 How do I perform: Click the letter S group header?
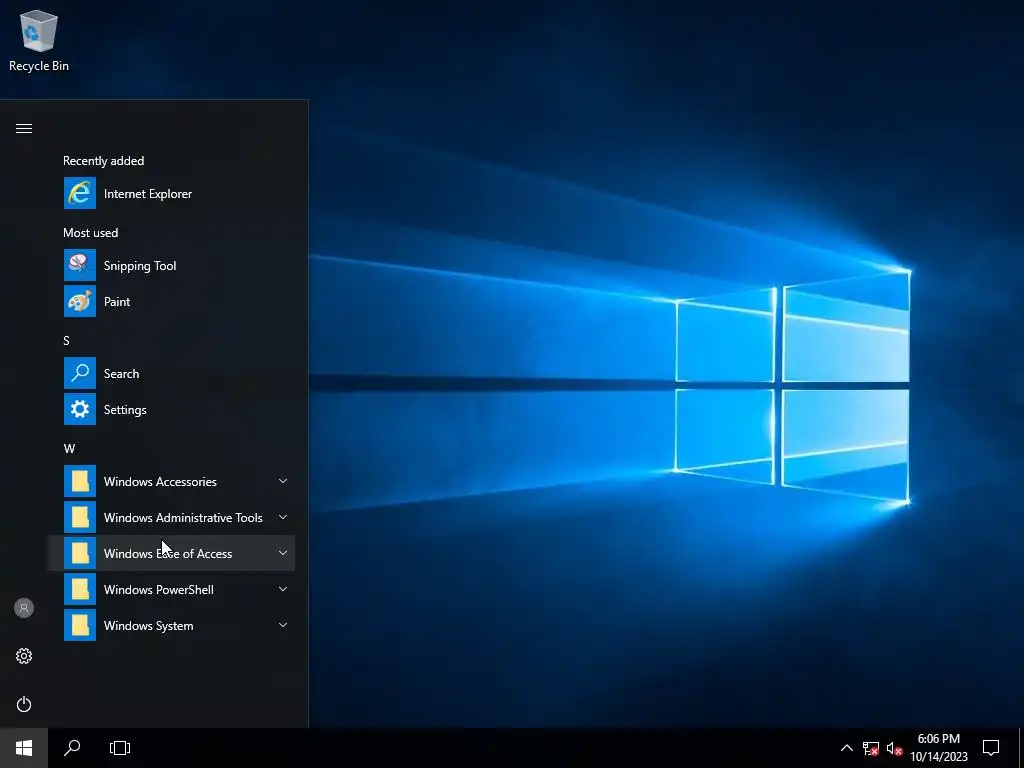(x=67, y=341)
